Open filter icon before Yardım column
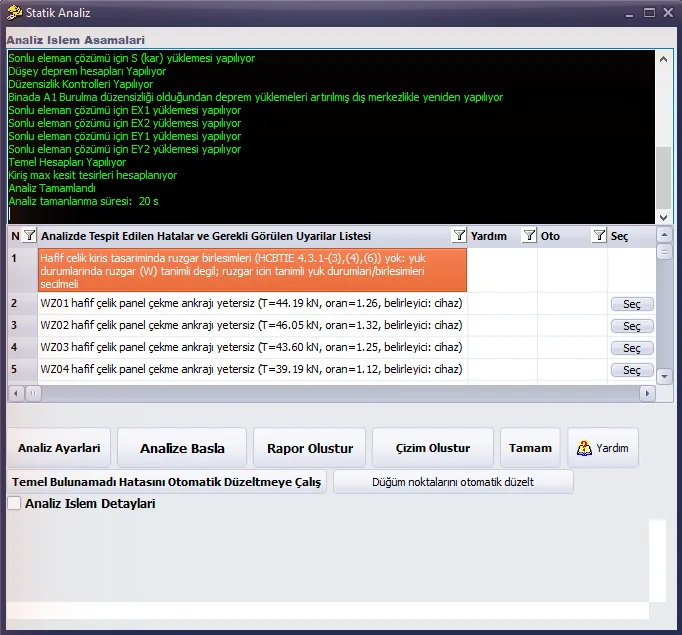 click(x=459, y=236)
